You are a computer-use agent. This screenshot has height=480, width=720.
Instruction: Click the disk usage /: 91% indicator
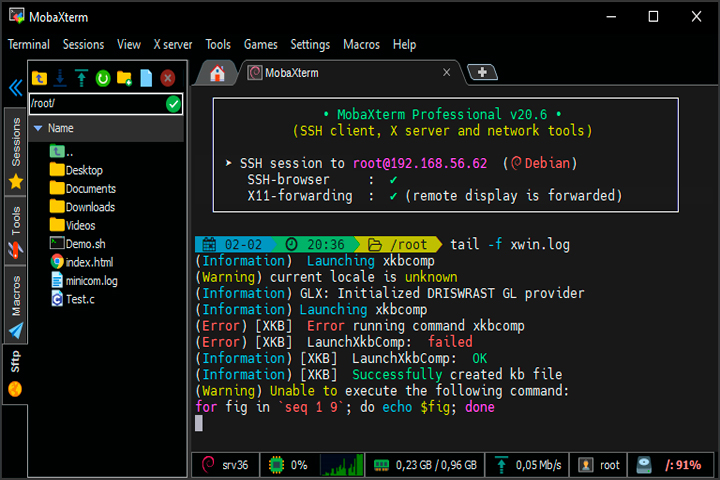pyautogui.click(x=670, y=465)
